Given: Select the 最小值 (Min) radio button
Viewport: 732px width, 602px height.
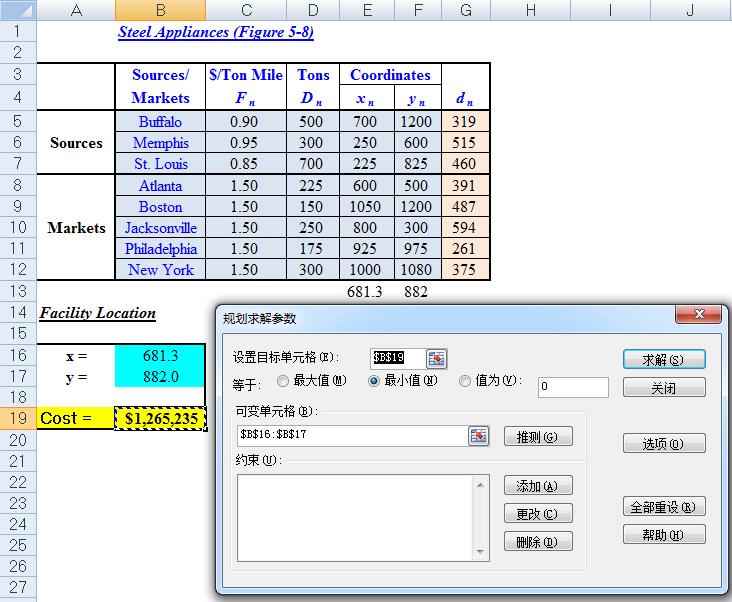Looking at the screenshot, I should 375,381.
